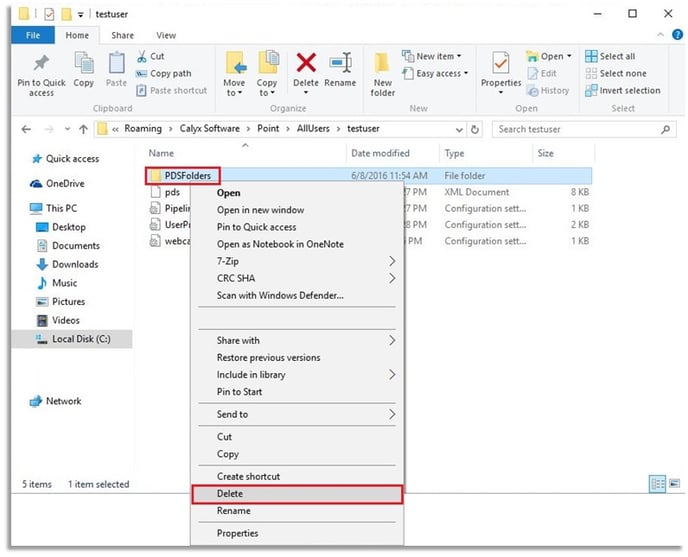This screenshot has height=557, width=688.
Task: Sort by the Date modified column header
Action: 380,153
